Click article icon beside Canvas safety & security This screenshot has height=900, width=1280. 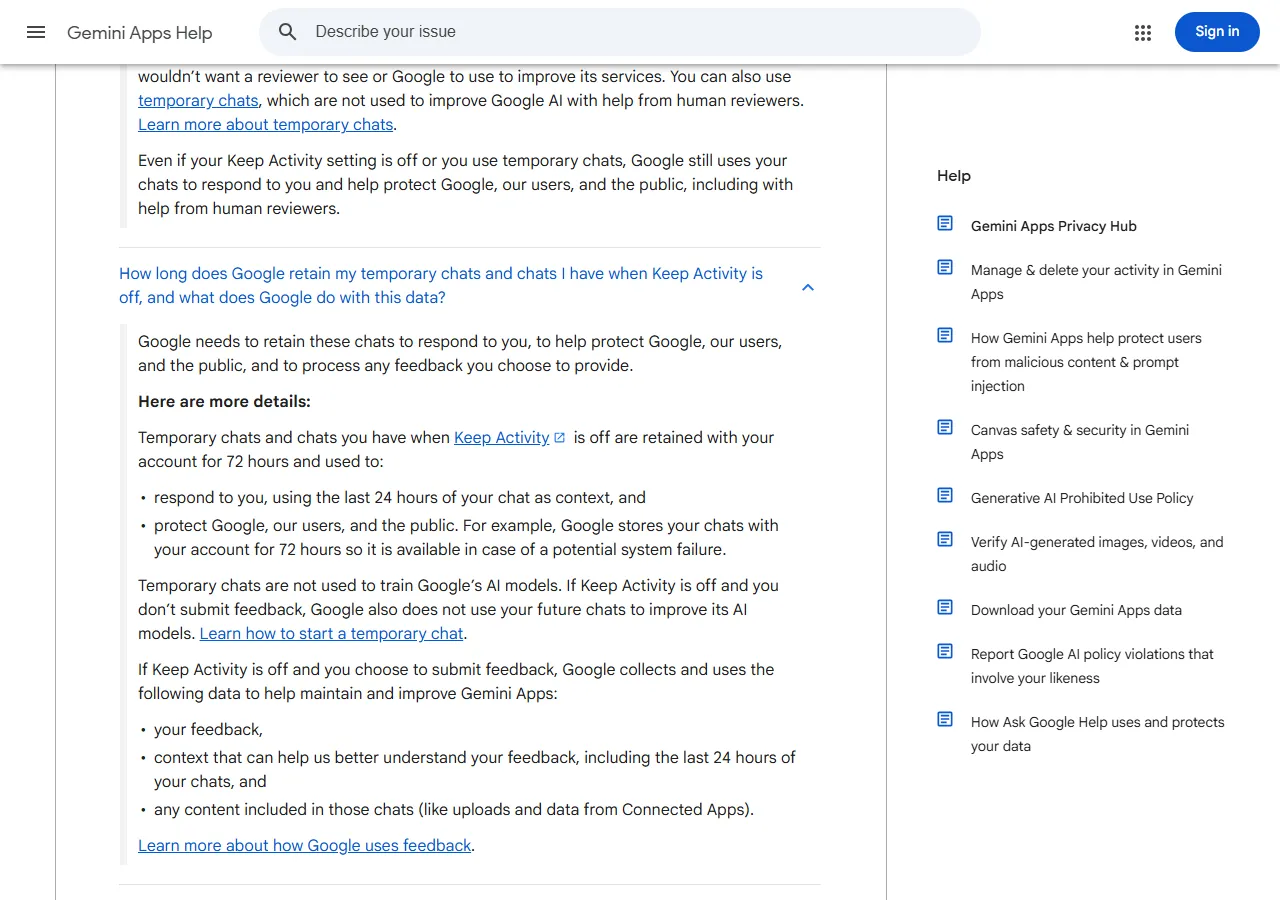945,427
